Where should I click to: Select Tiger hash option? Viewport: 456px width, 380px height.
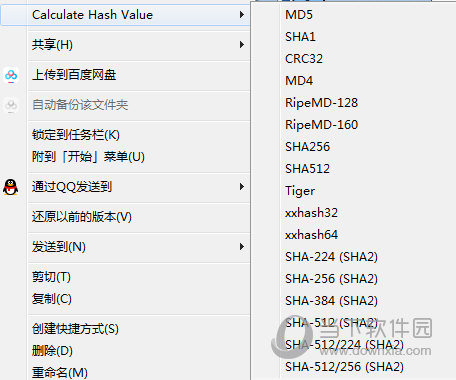click(353, 191)
